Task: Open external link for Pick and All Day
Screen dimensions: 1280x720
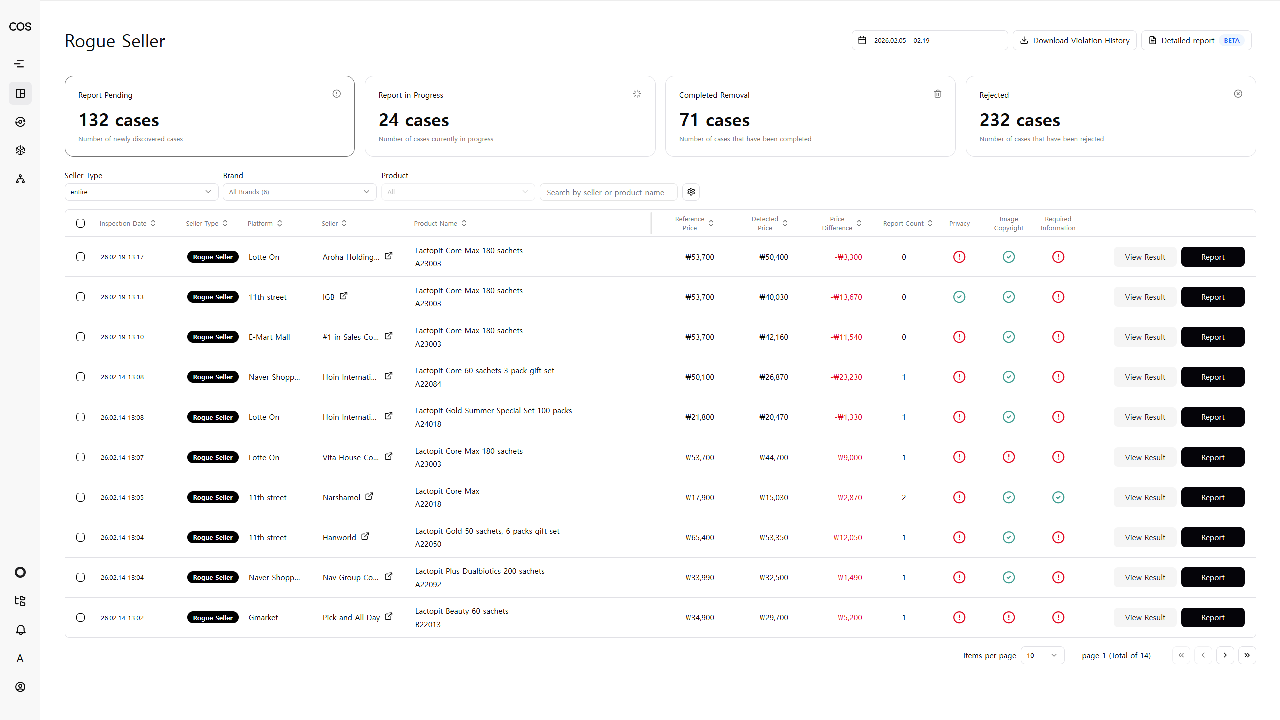Action: point(389,616)
